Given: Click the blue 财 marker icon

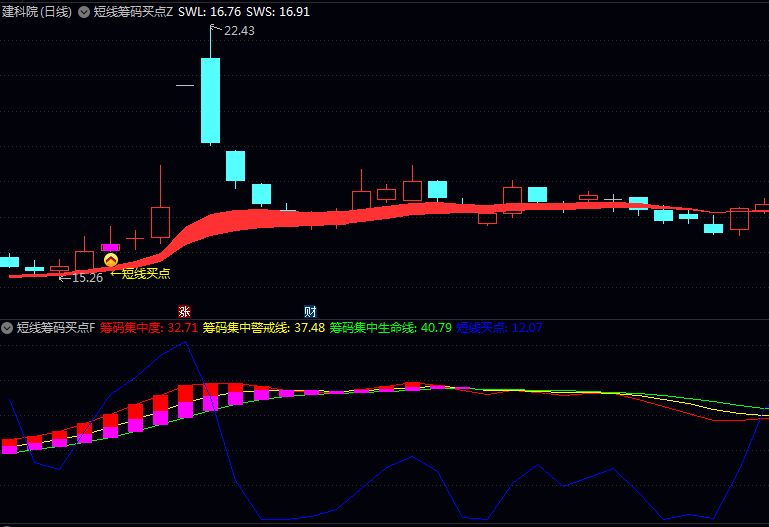Looking at the screenshot, I should [x=310, y=311].
